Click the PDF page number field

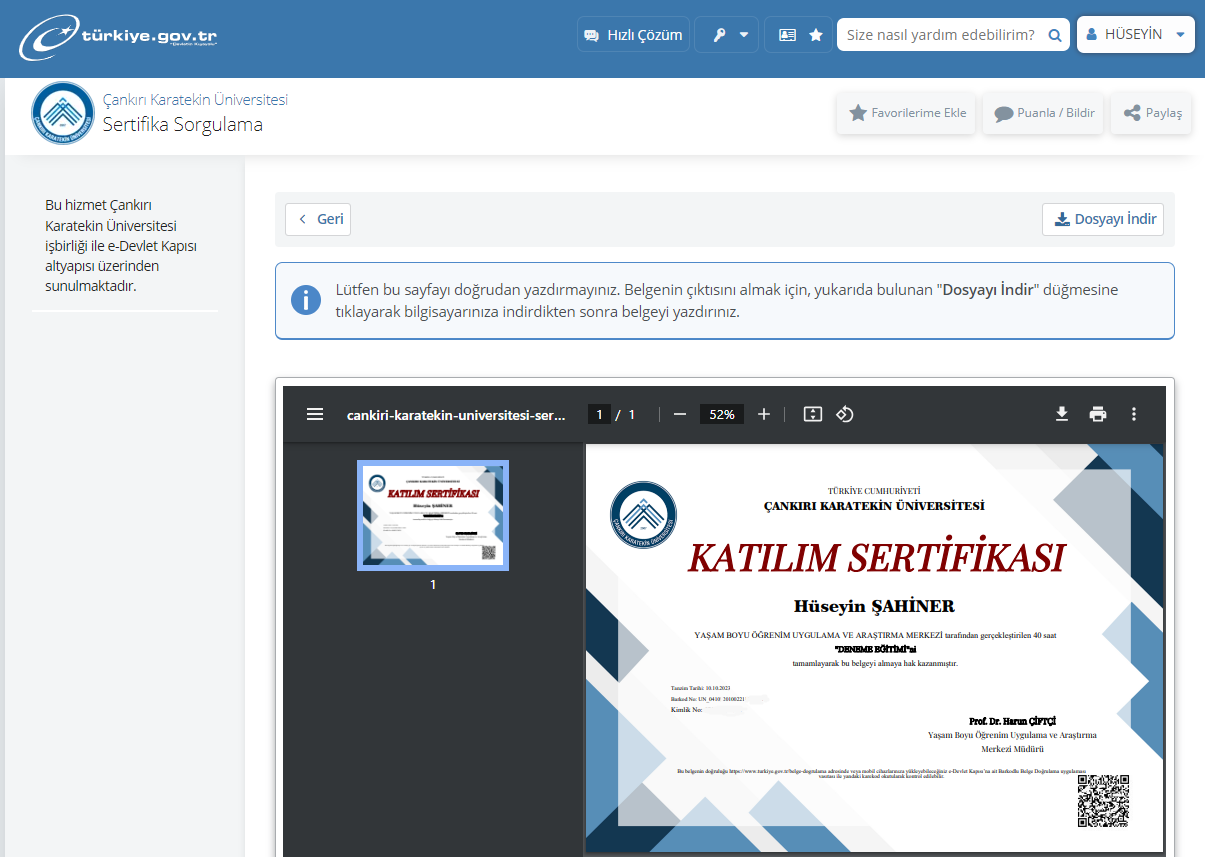[599, 414]
